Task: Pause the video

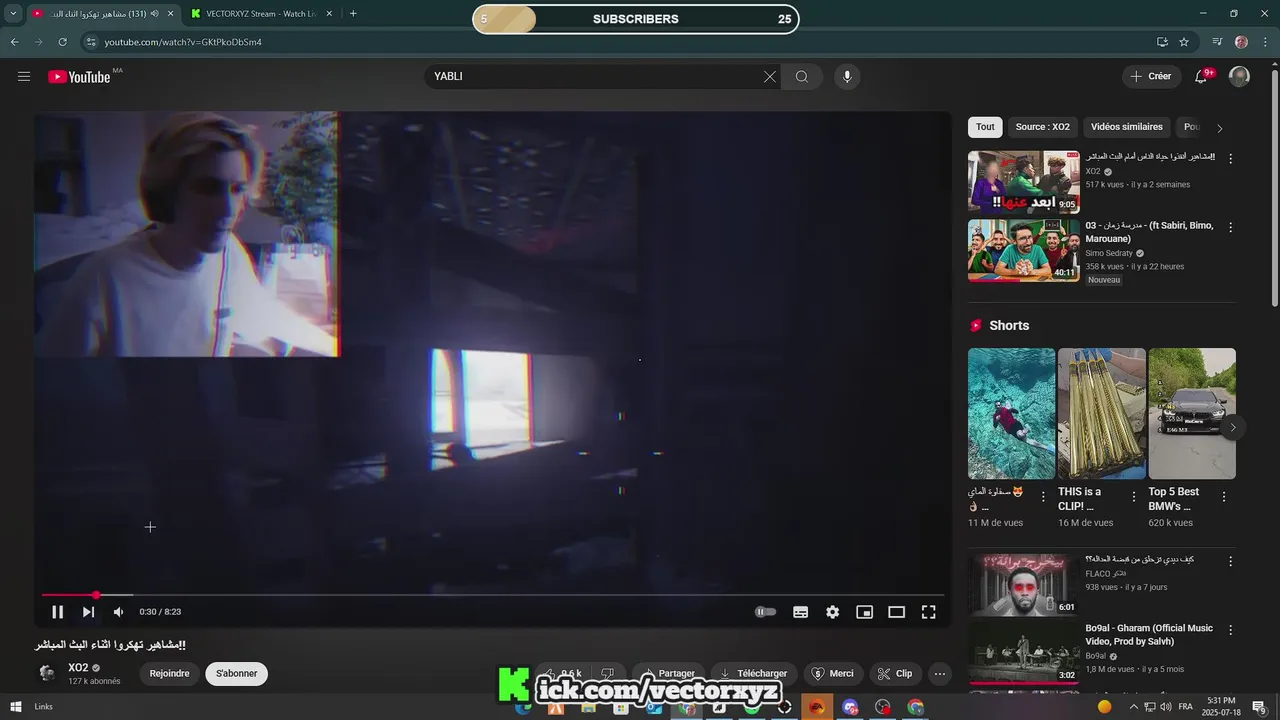Action: click(x=58, y=612)
